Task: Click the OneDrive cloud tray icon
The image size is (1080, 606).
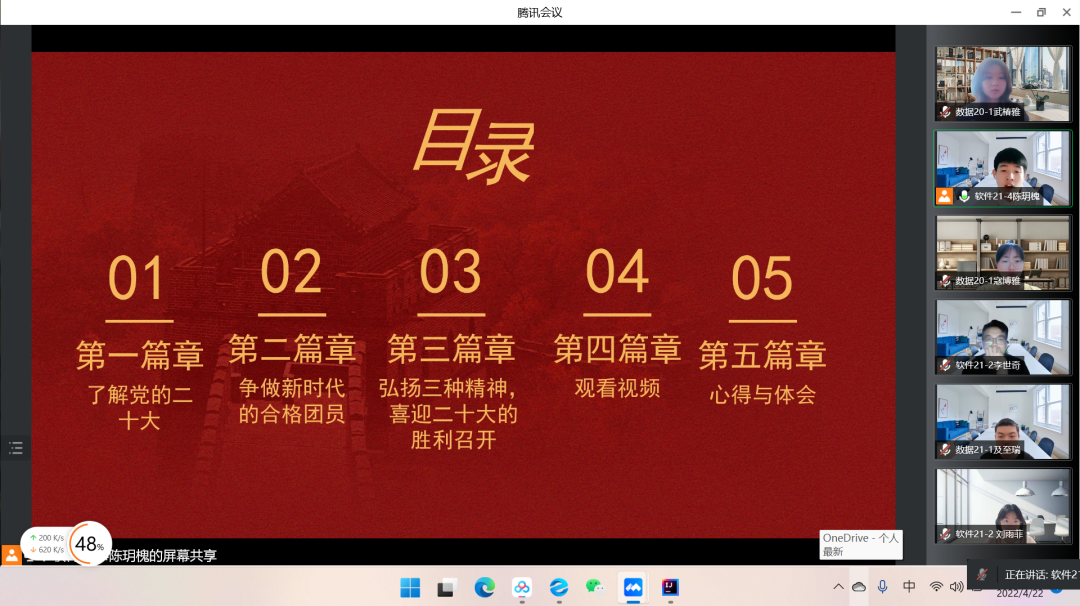Action: pos(859,587)
